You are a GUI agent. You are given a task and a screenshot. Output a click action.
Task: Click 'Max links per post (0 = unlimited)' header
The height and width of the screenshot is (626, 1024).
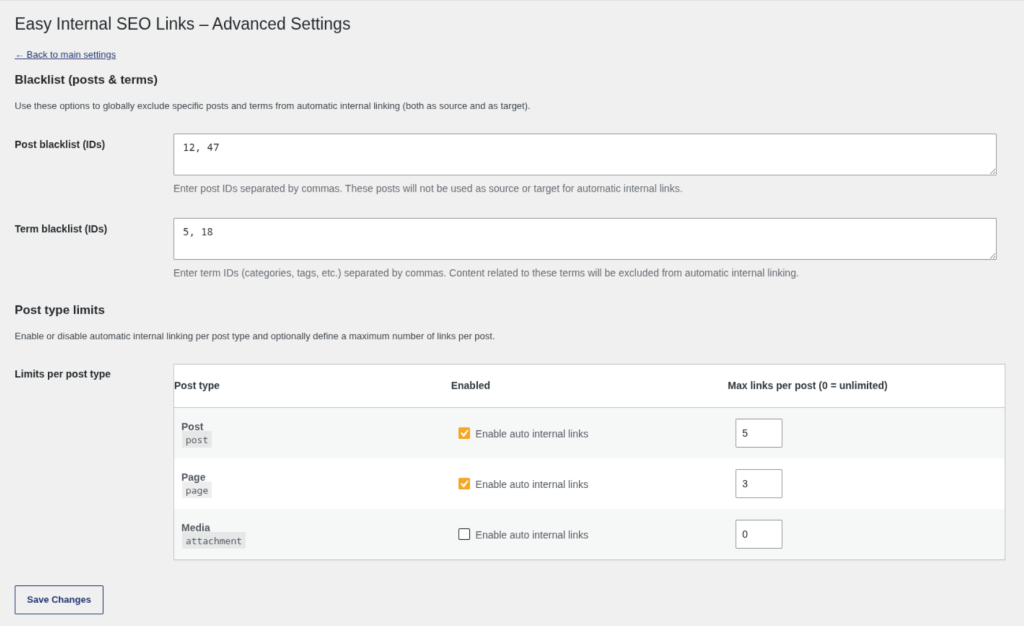[807, 386]
